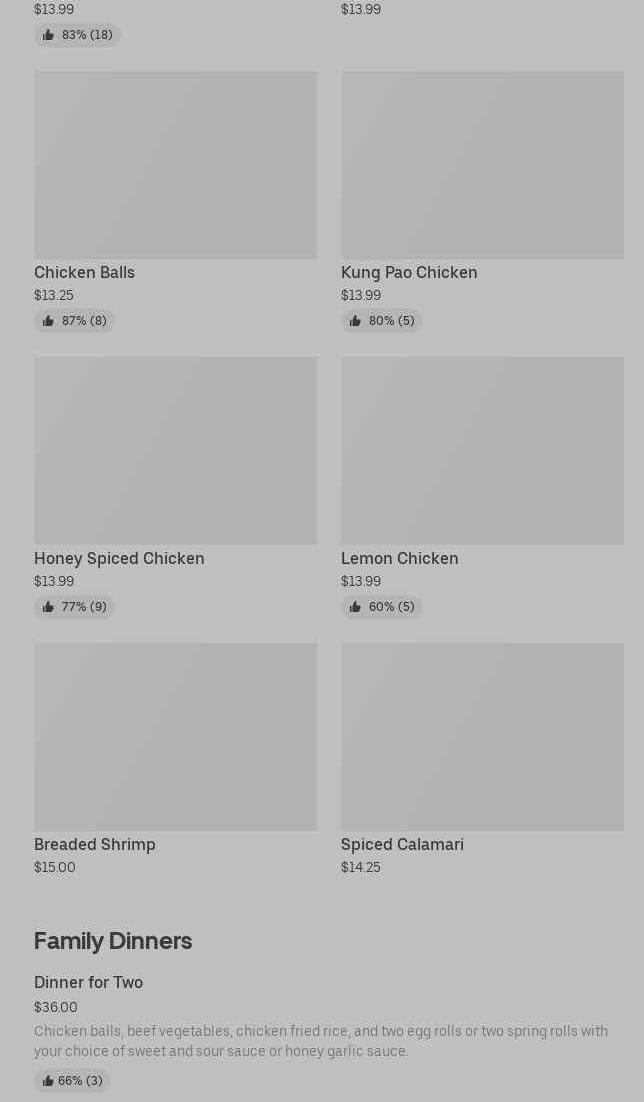Screen dimensions: 644x1102
Task: Open the Chicken Balls photo thumbnail
Action: click(175, 165)
